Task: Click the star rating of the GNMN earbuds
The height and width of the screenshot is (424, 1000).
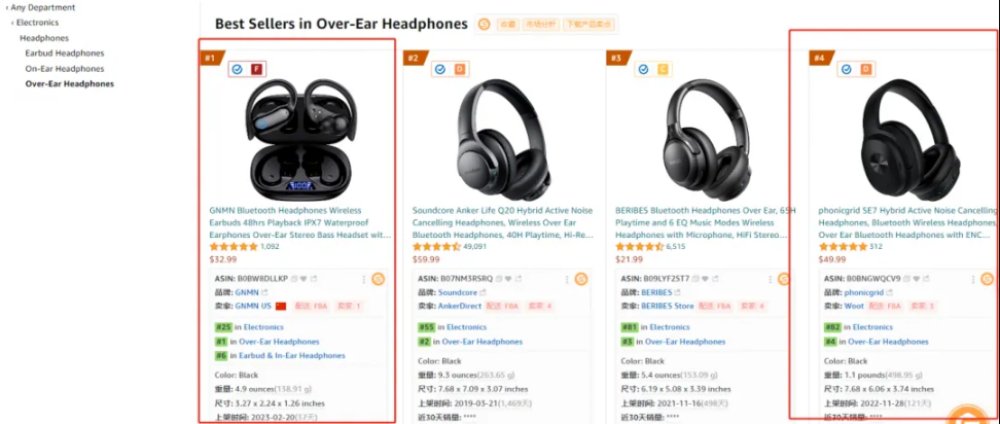Action: [x=233, y=247]
